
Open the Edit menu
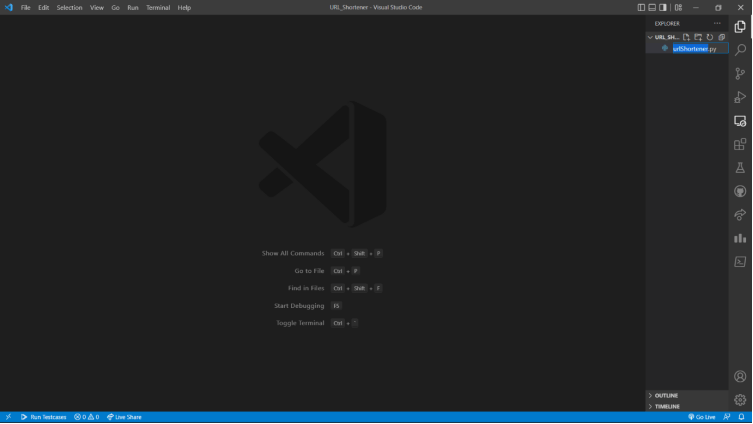pos(44,7)
